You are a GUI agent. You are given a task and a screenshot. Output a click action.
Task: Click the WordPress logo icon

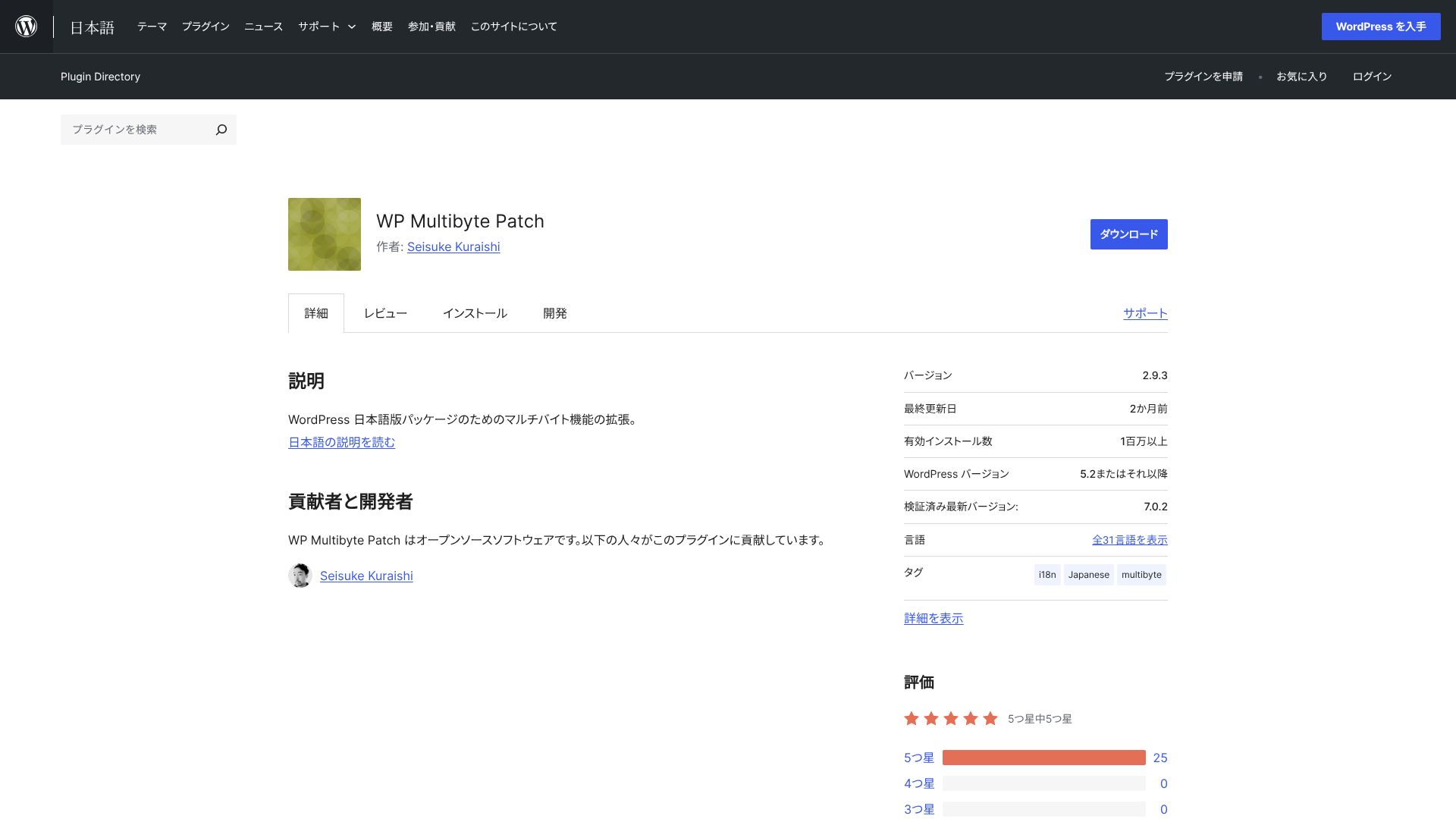27,27
